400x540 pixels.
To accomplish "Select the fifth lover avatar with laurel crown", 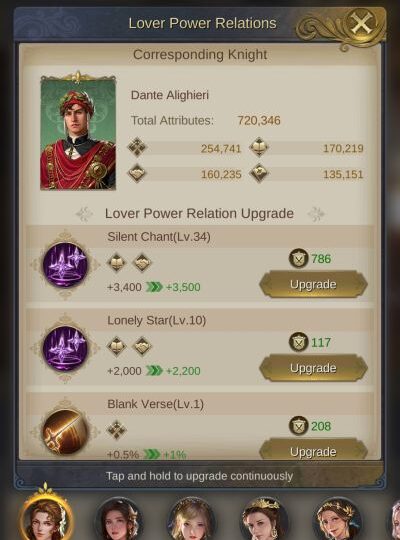I will coord(337,519).
